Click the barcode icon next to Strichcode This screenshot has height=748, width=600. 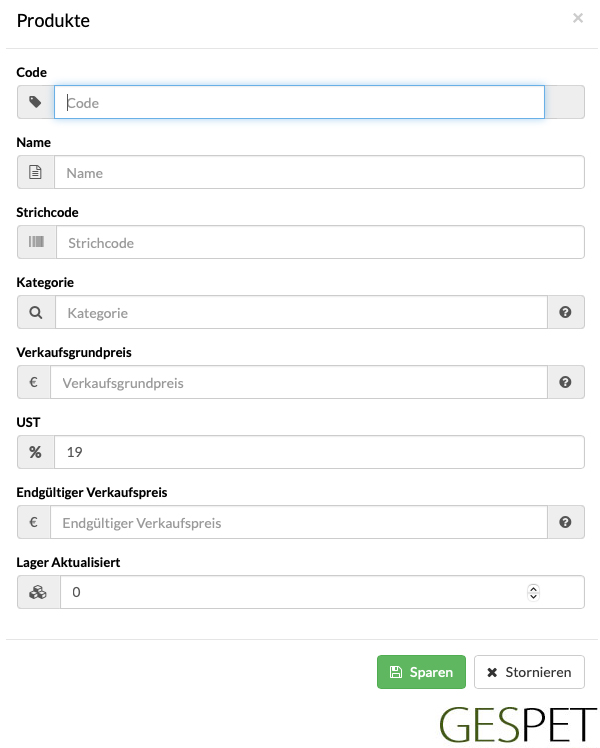36,242
